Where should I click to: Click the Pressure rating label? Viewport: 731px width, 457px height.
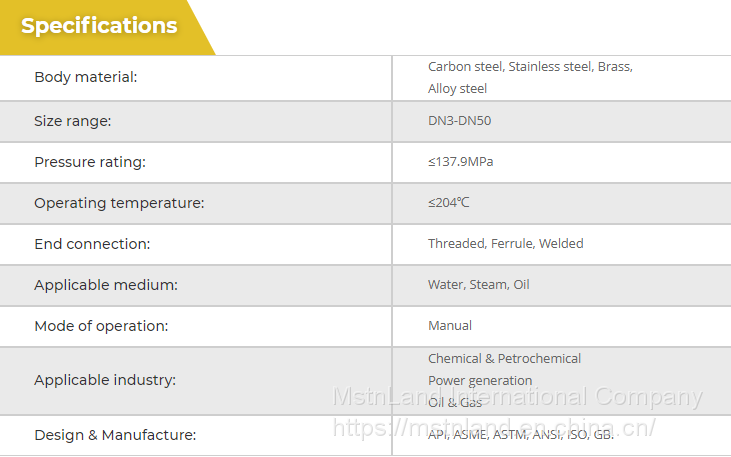(x=90, y=162)
